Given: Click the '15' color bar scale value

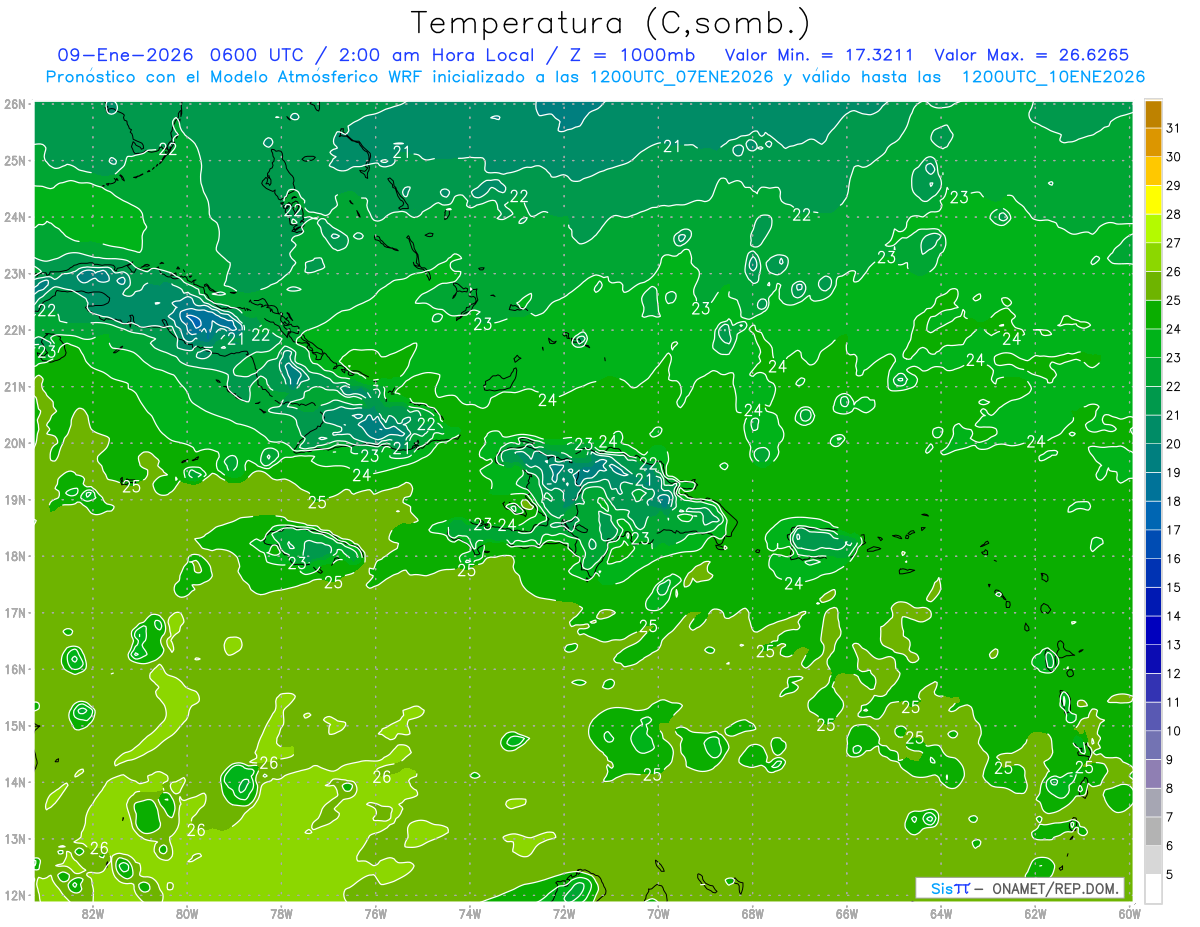Looking at the screenshot, I should pos(1173,587).
